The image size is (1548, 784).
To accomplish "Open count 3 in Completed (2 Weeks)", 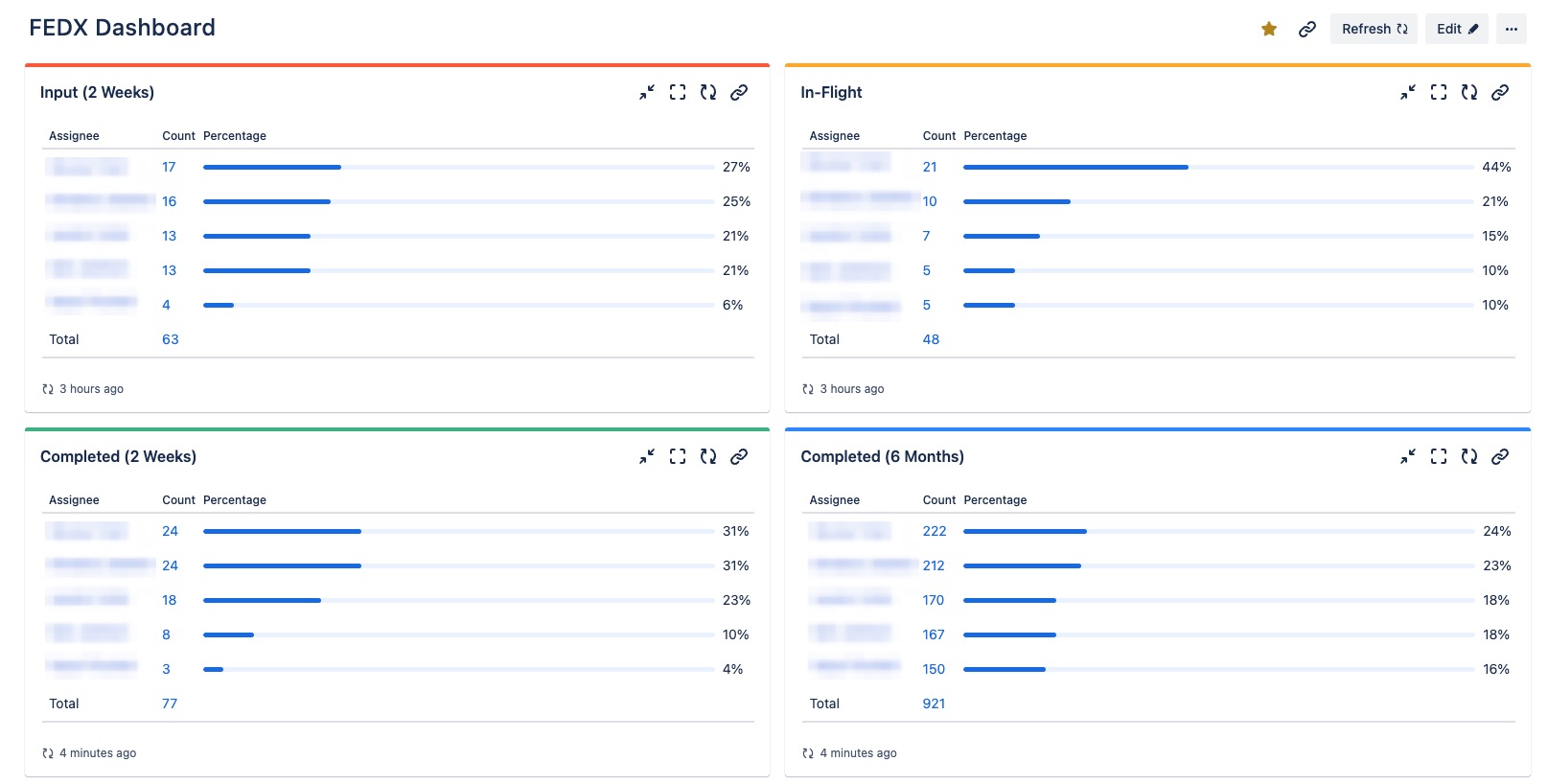I will [166, 669].
